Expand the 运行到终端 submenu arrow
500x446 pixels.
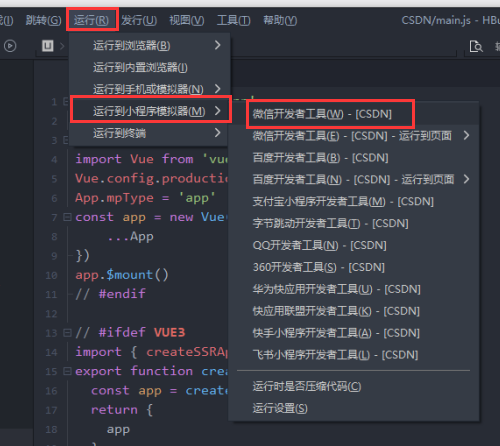tap(217, 133)
